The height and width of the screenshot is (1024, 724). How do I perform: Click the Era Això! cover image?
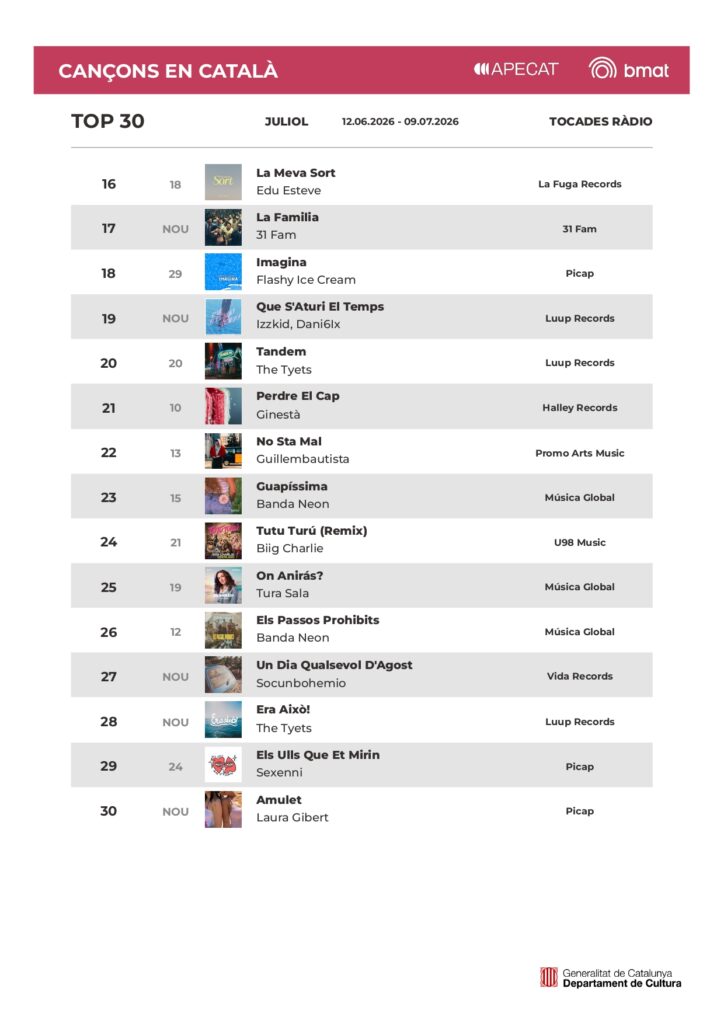coord(223,720)
